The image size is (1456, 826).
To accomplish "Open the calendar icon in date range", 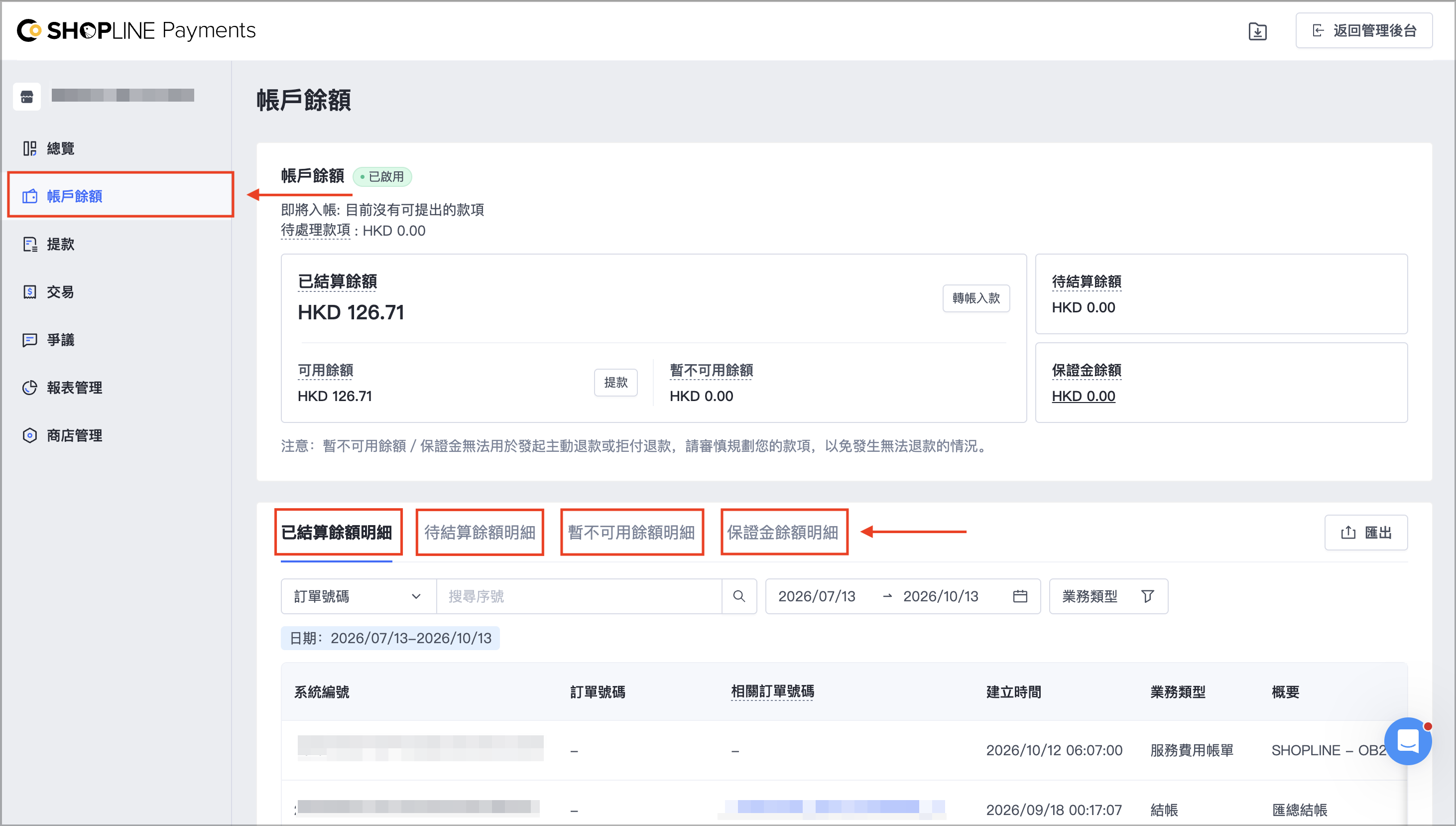I will point(1020,596).
